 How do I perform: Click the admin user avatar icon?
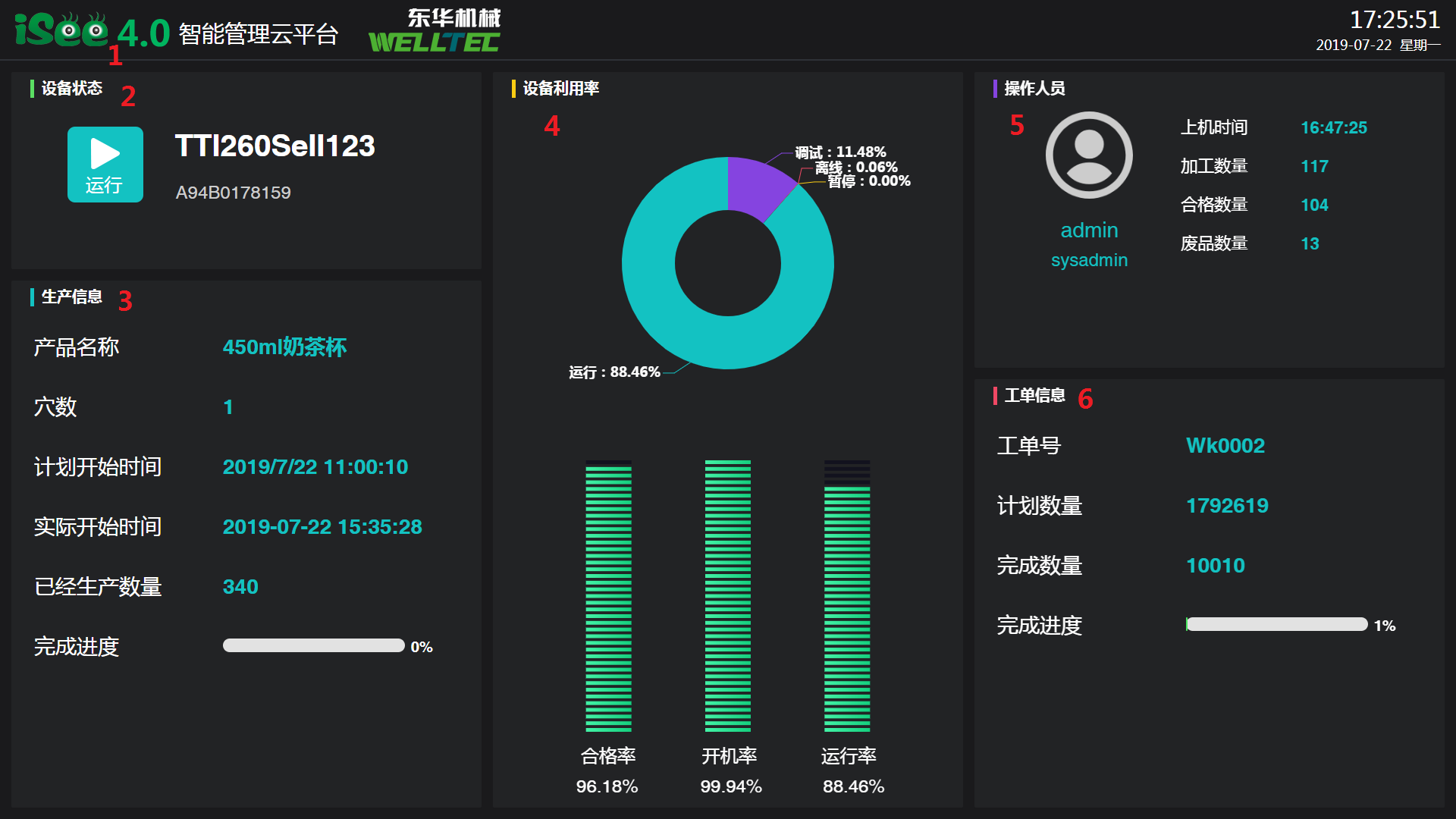[x=1089, y=155]
